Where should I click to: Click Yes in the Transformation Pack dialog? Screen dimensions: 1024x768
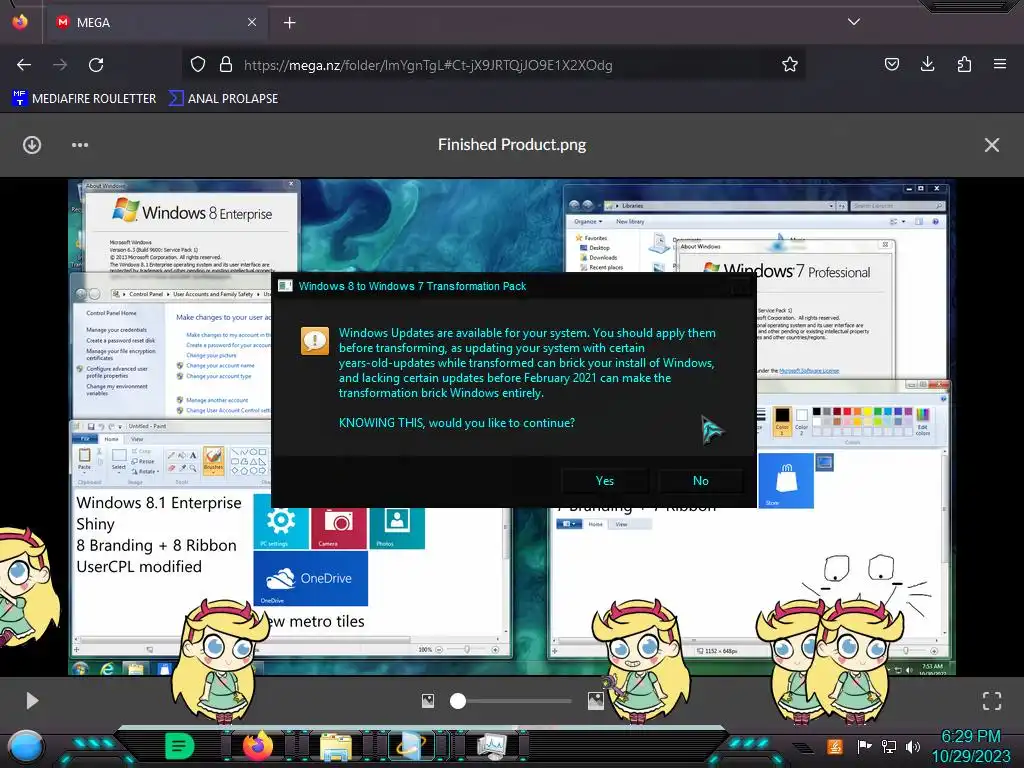605,481
